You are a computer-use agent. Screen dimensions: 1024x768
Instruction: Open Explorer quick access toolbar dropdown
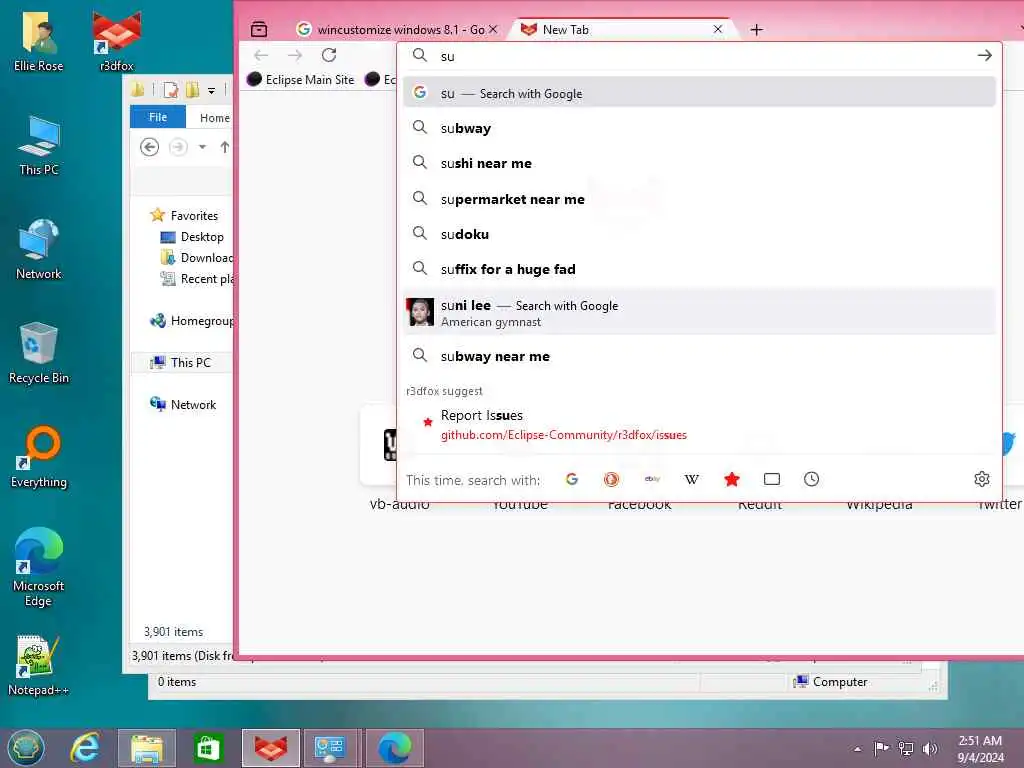(x=212, y=91)
